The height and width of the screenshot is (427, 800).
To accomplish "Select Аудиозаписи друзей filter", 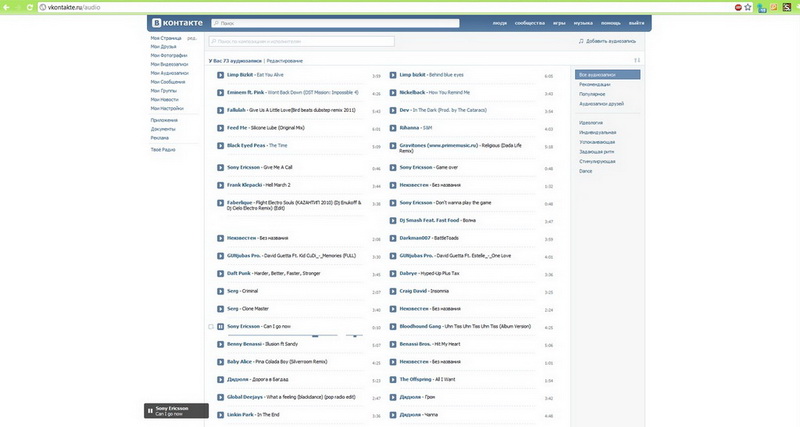I will [602, 104].
